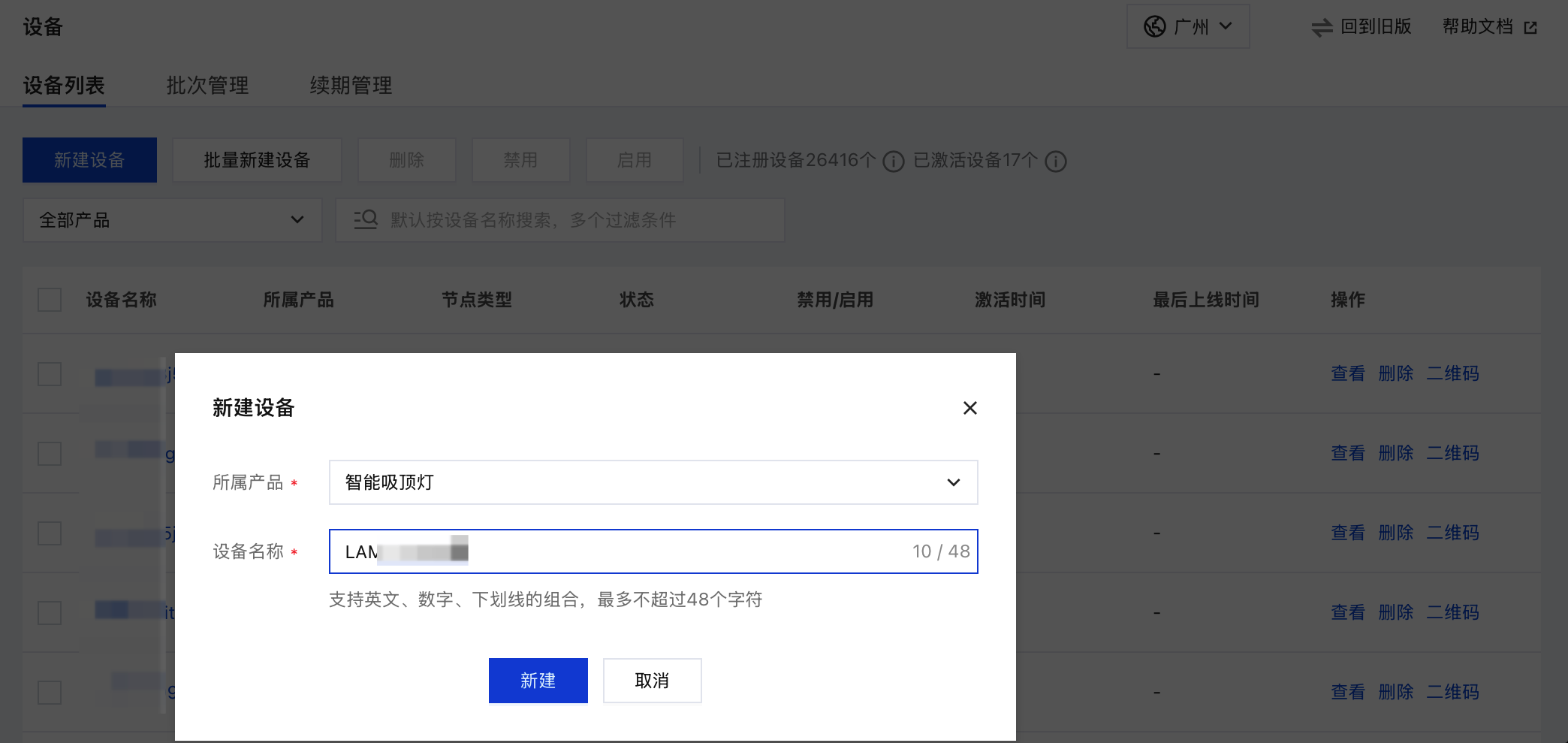Click the dialog title 新建设备

point(253,408)
